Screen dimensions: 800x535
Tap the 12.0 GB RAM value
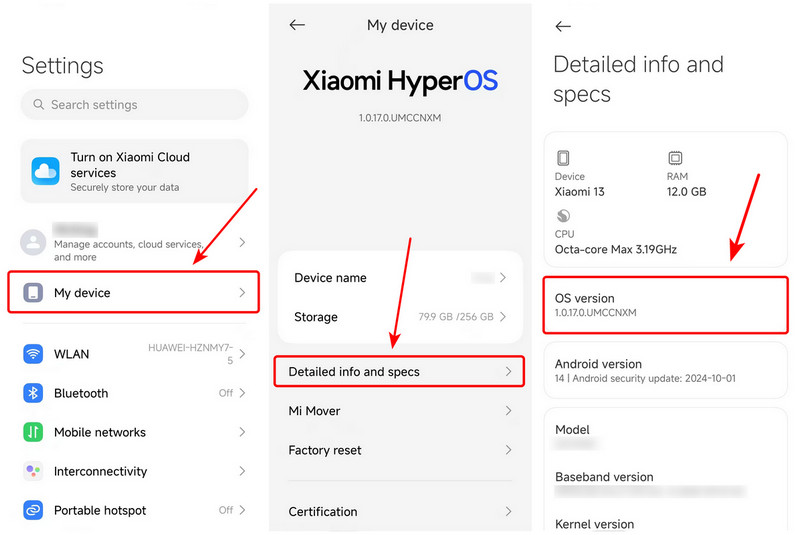[686, 192]
